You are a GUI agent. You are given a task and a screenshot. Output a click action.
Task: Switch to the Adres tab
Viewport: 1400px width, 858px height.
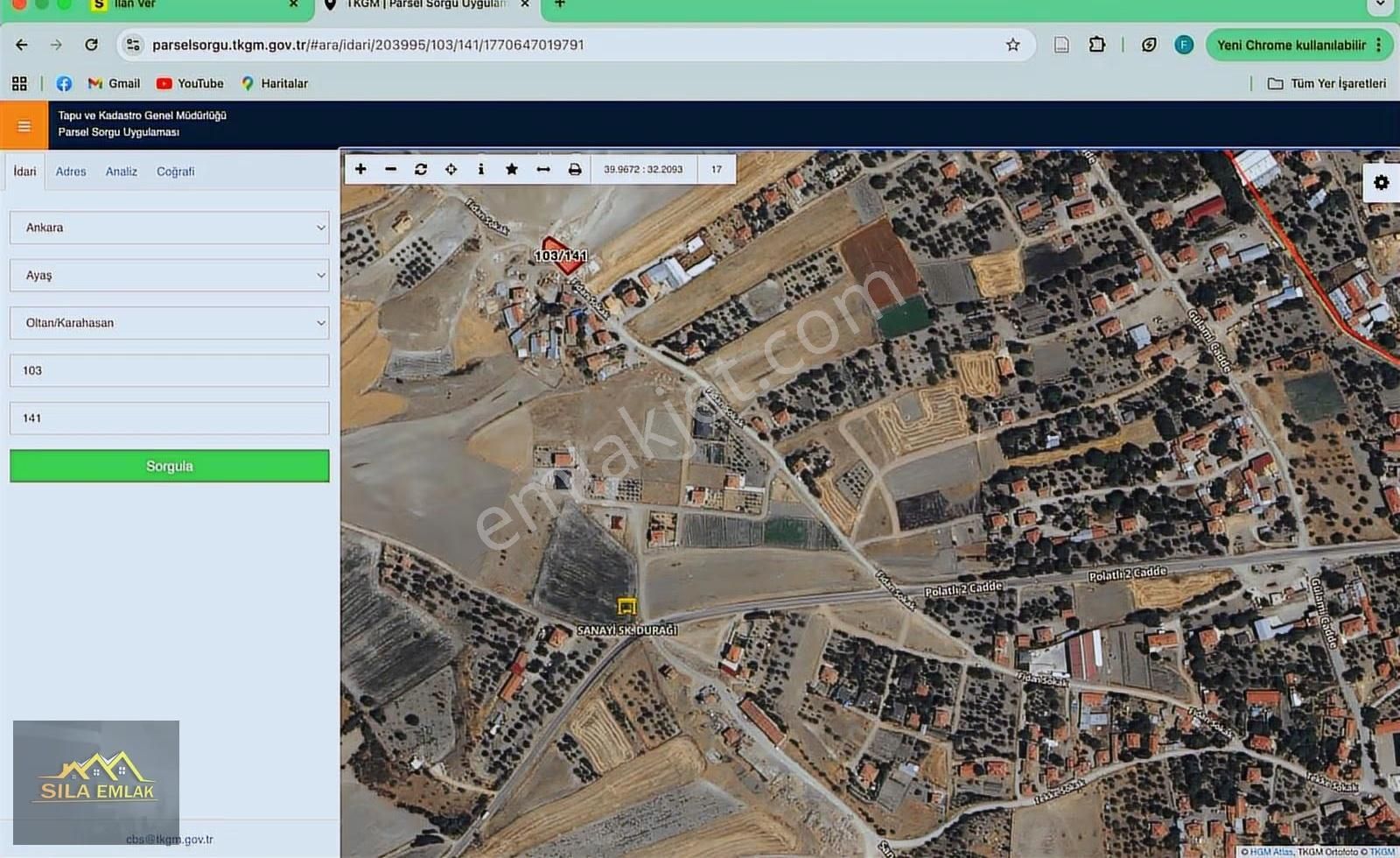click(71, 172)
